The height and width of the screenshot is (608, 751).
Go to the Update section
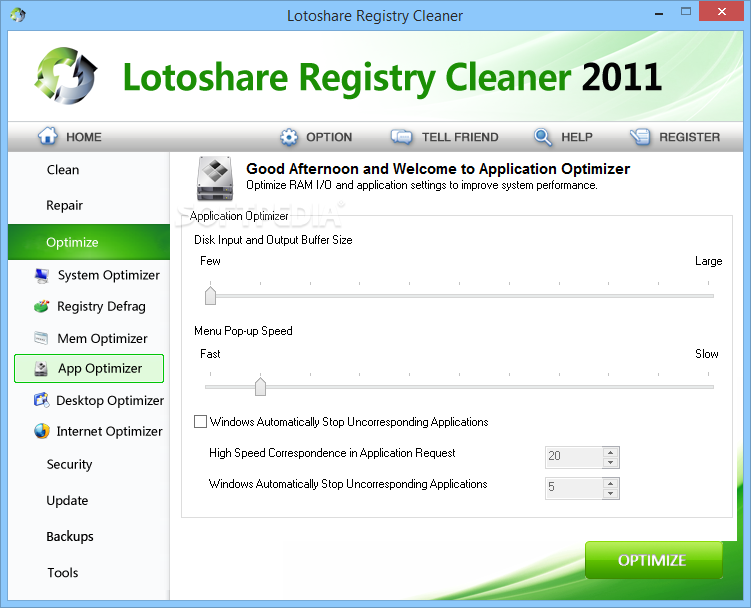point(67,501)
